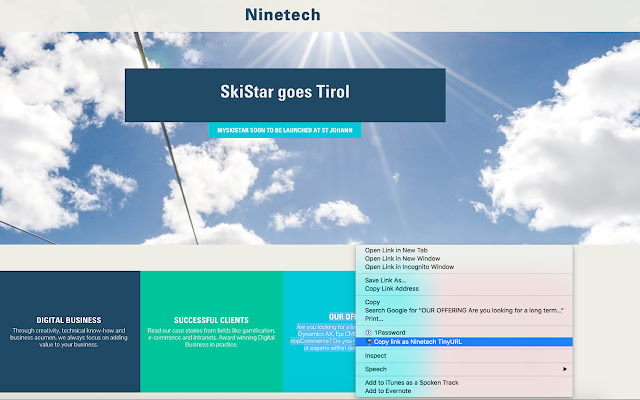640x400 pixels.
Task: Expand the Speech submenu
Action: pos(464,369)
